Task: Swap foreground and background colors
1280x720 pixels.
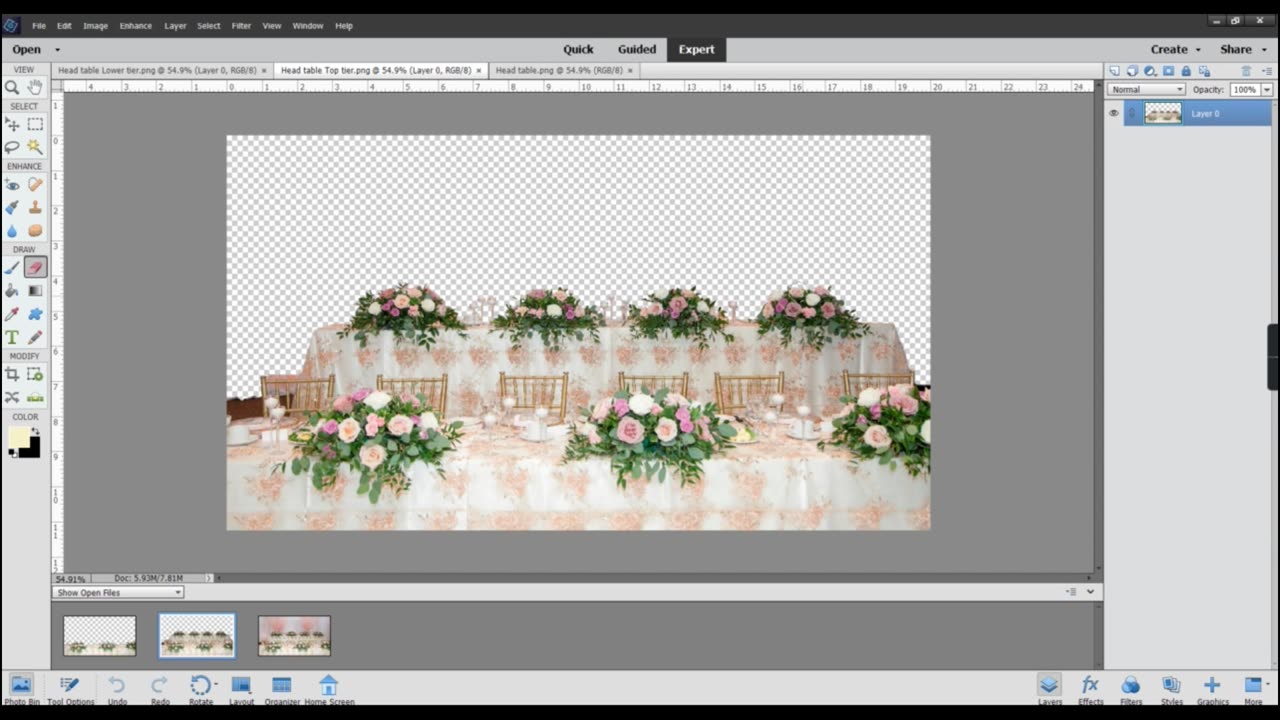Action: (35, 431)
